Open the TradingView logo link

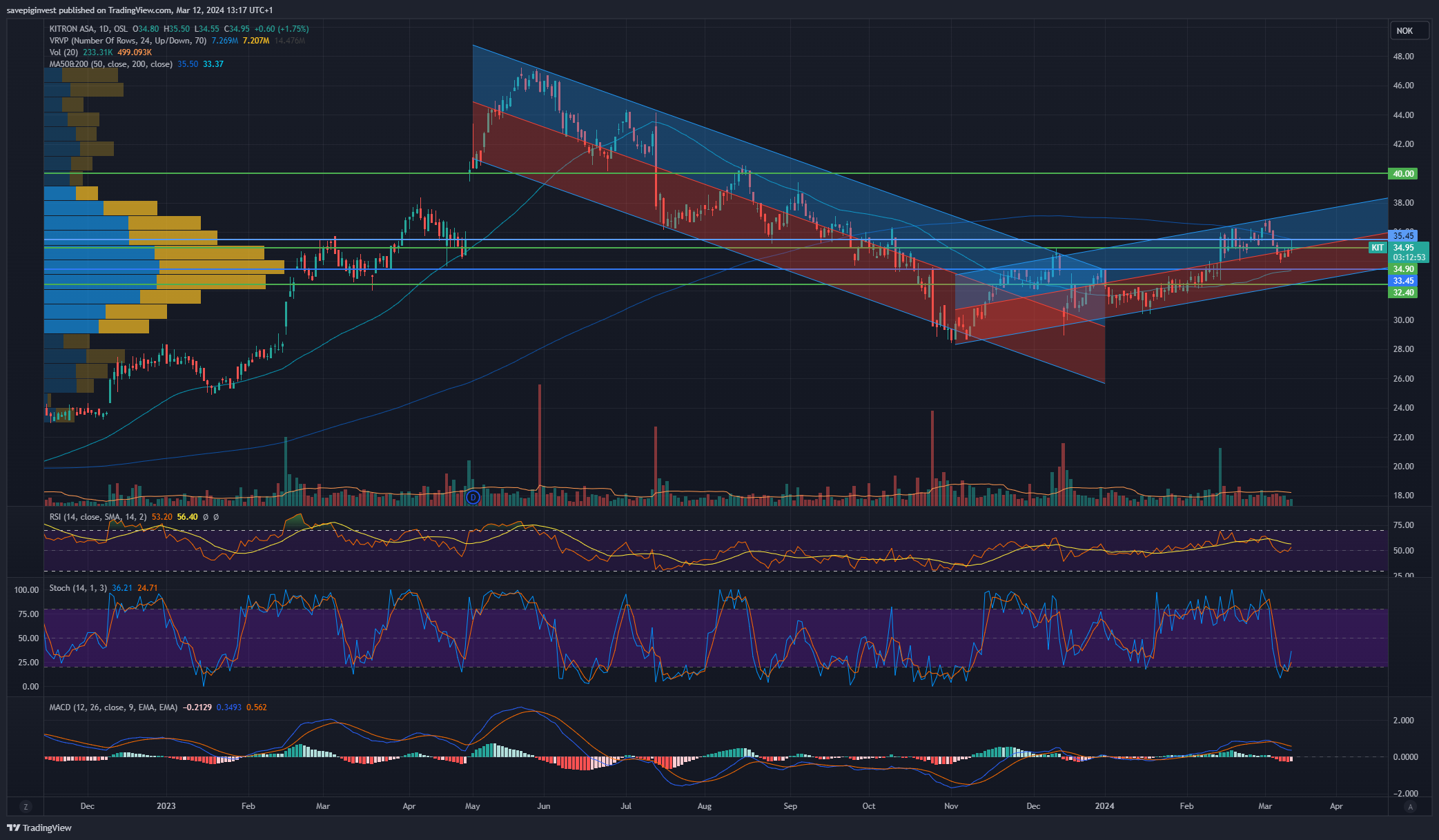tap(40, 828)
